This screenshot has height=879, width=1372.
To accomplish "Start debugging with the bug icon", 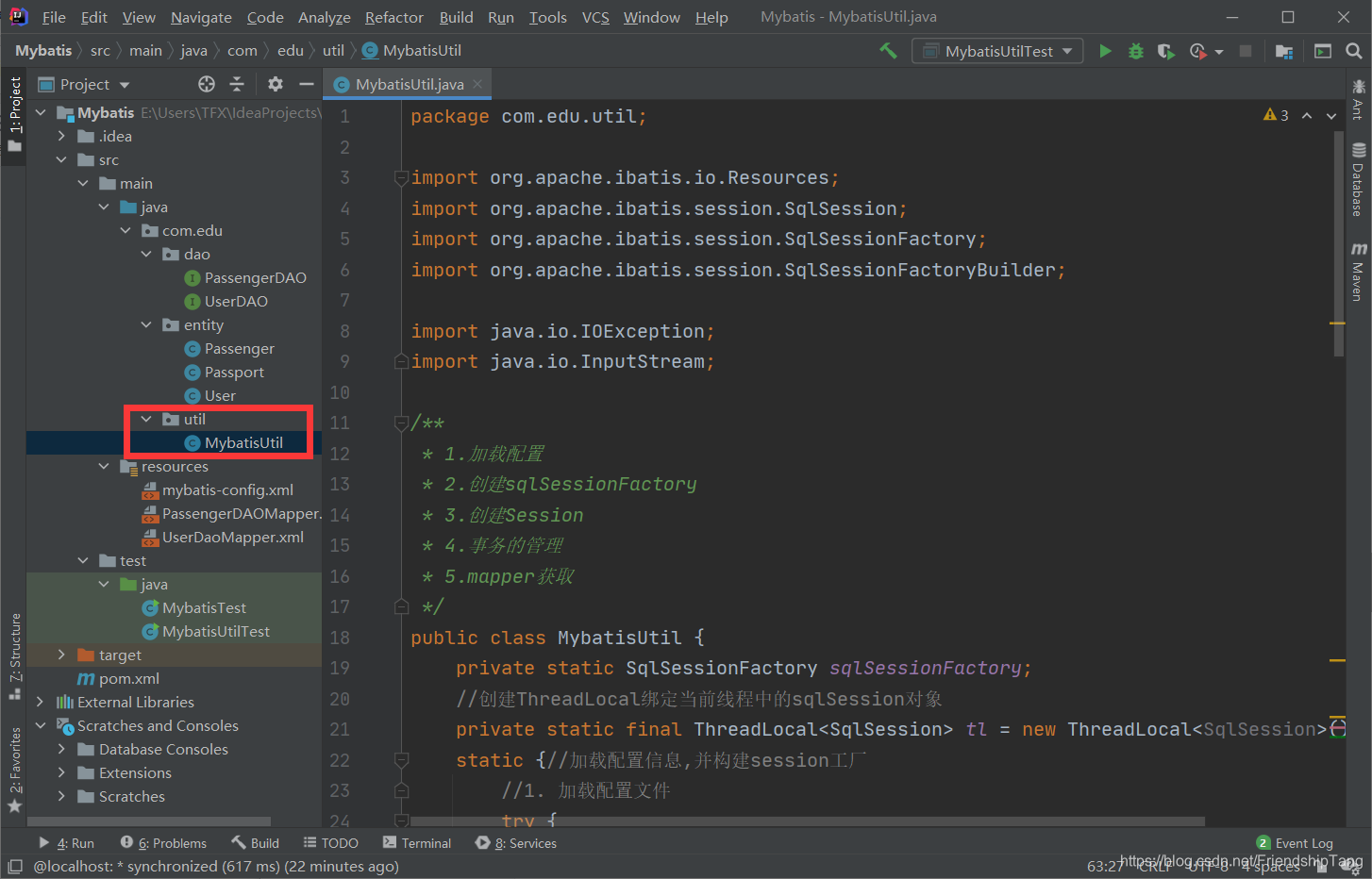I will 1136,51.
